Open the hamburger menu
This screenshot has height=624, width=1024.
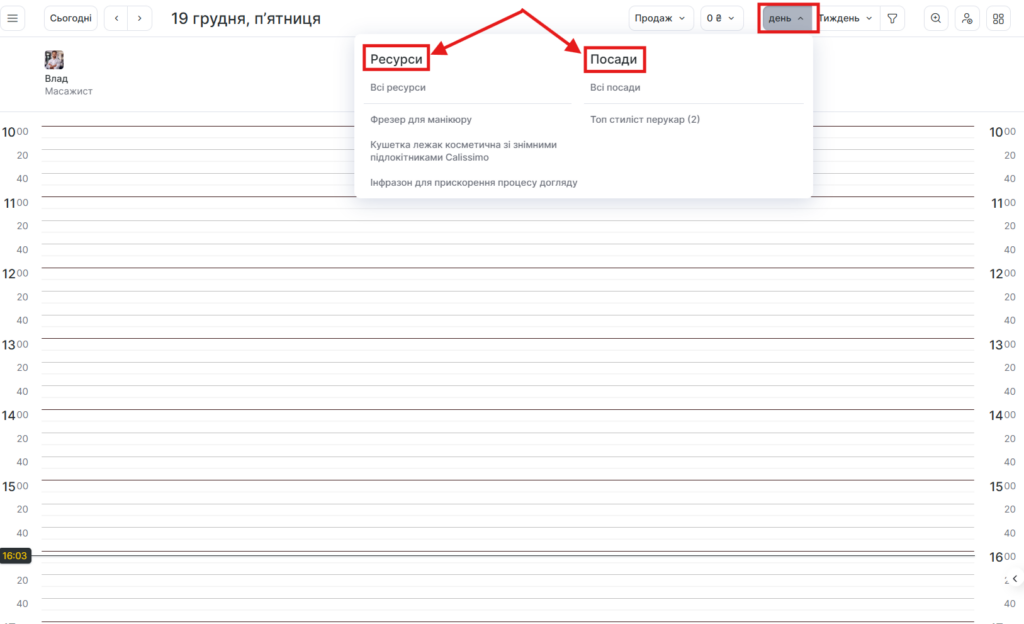pyautogui.click(x=13, y=18)
